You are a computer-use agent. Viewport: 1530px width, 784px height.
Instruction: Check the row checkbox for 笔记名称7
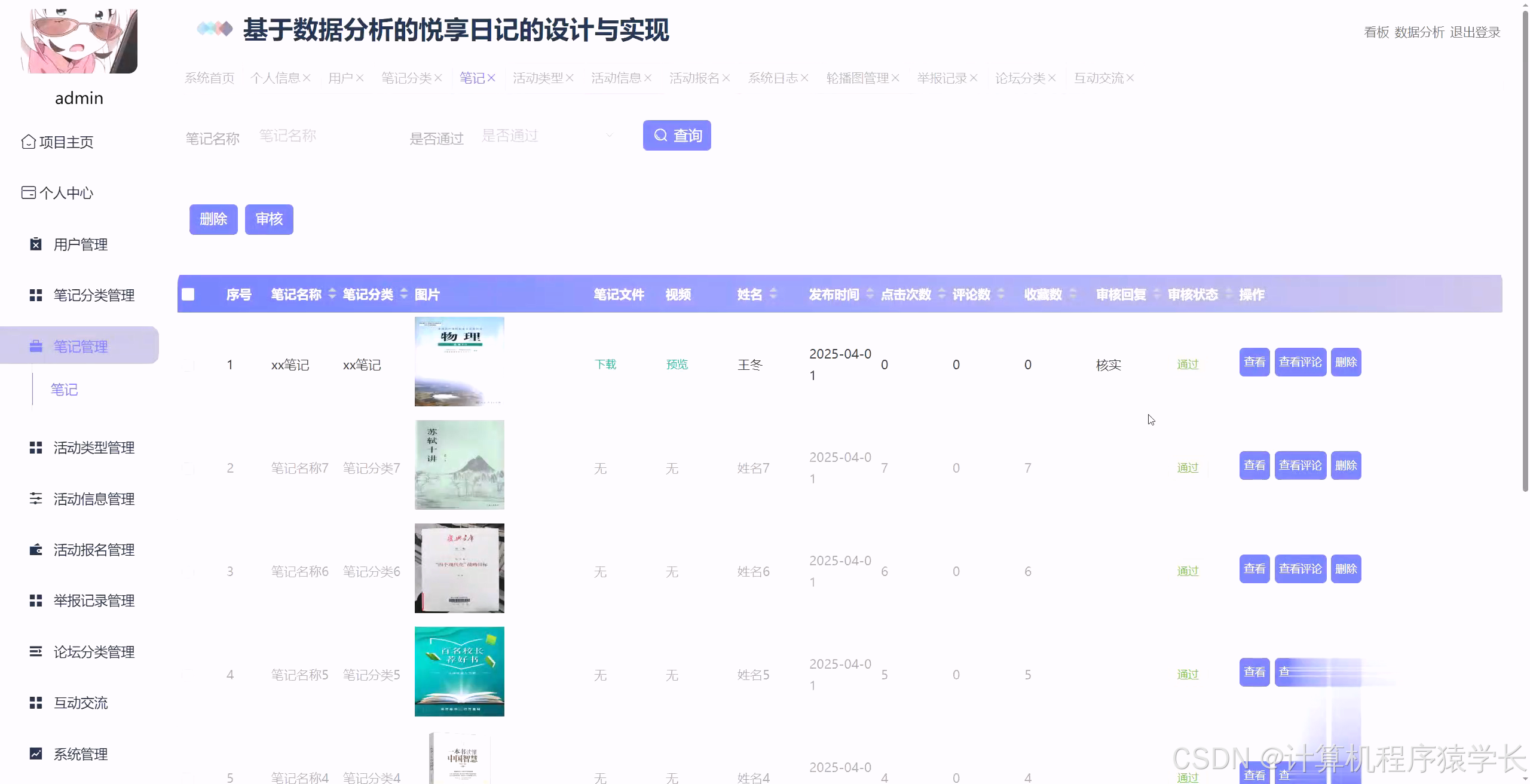coord(188,468)
